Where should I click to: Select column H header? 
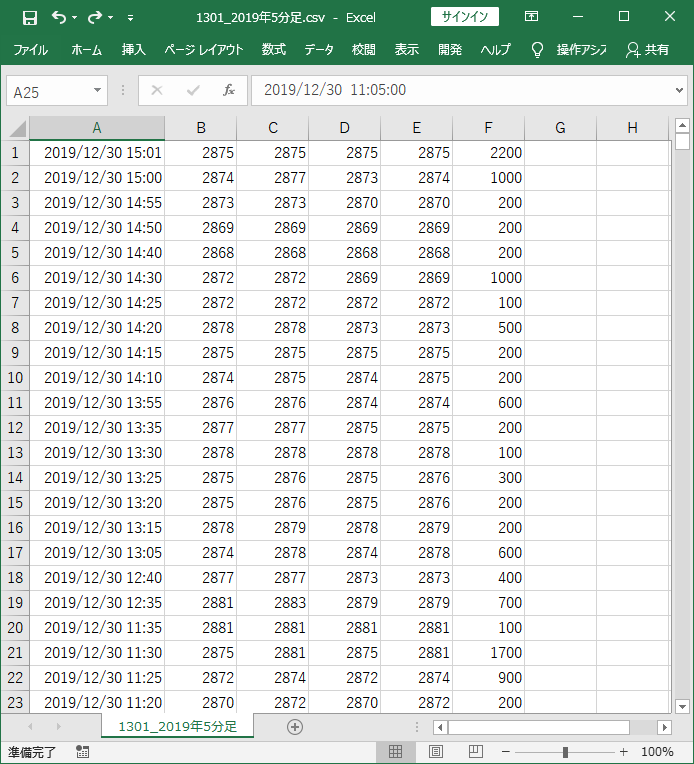tap(633, 128)
